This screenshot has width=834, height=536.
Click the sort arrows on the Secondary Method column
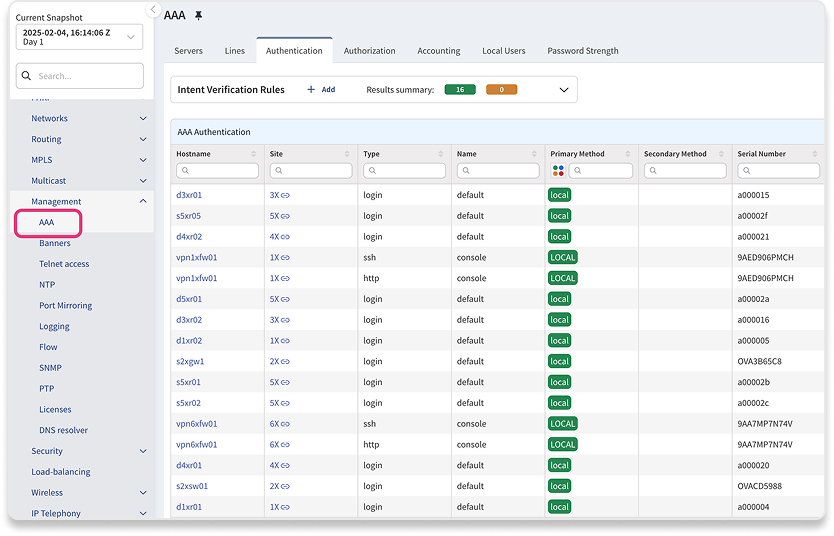(x=721, y=154)
